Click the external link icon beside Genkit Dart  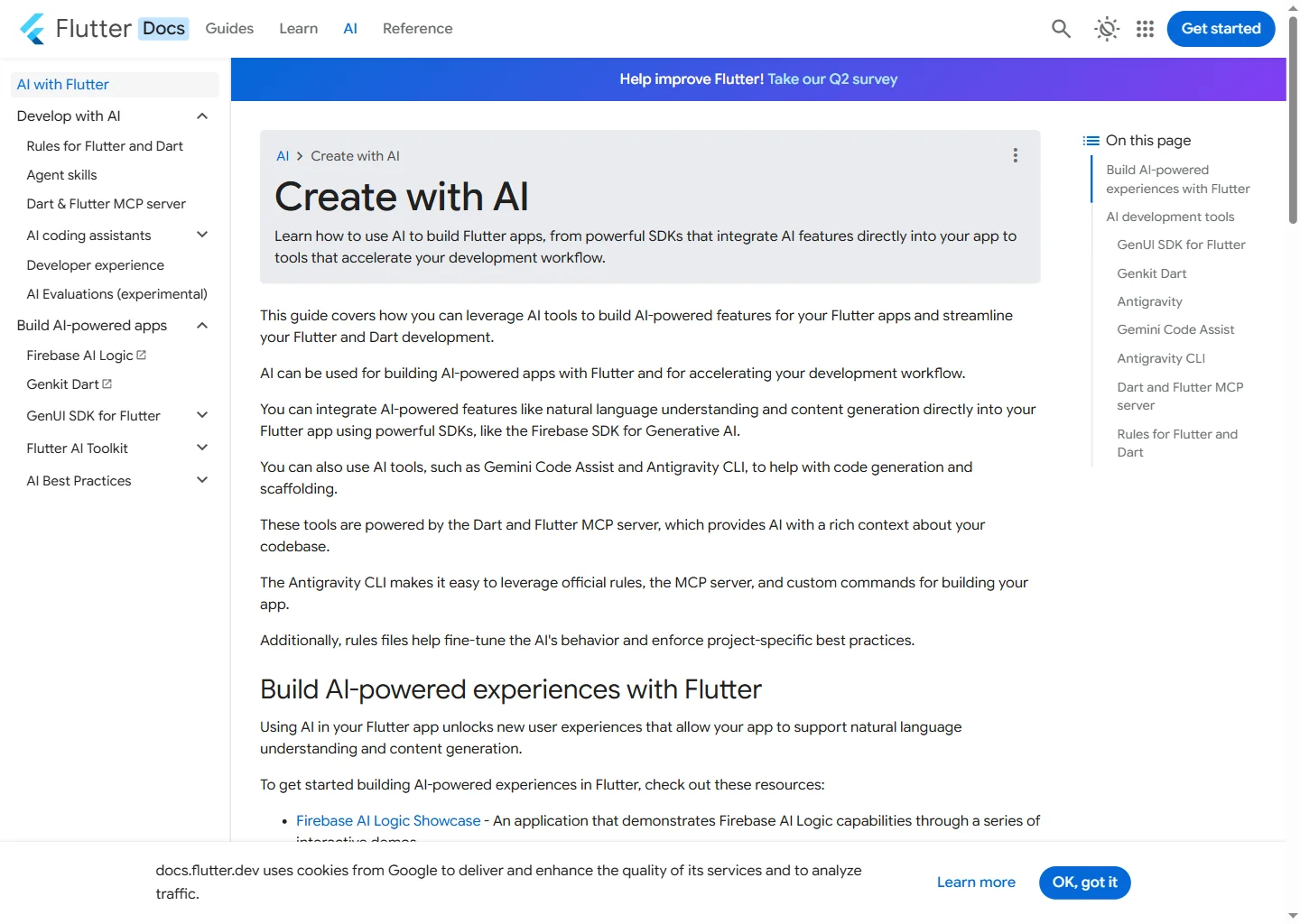click(x=107, y=384)
